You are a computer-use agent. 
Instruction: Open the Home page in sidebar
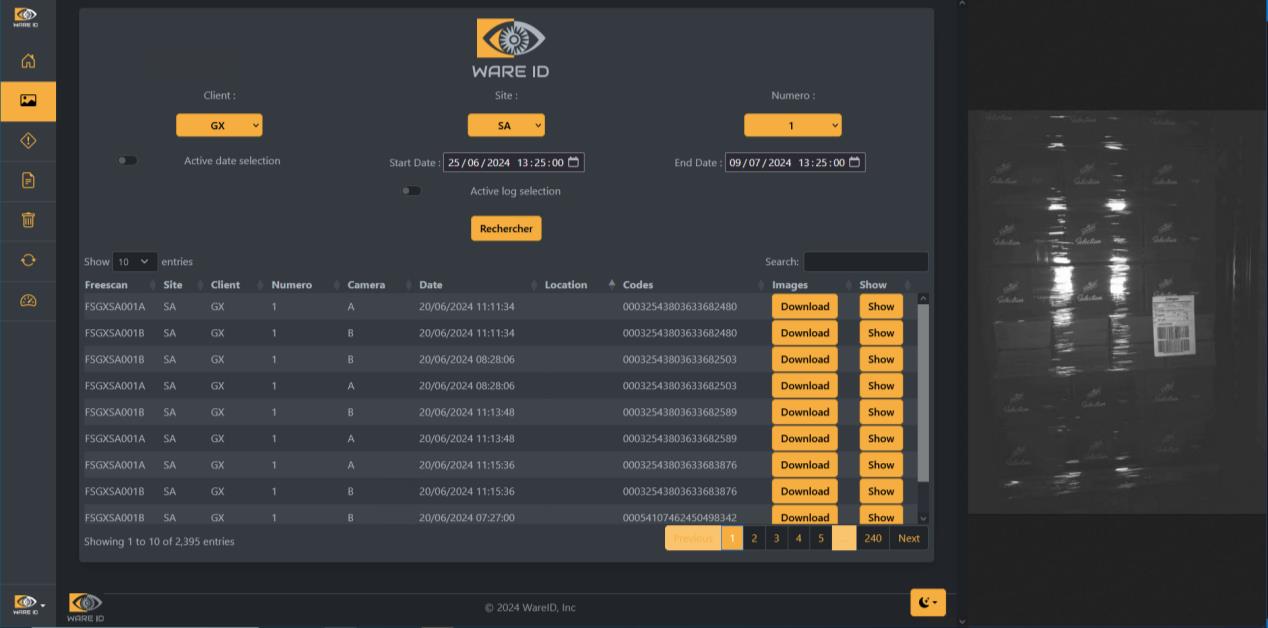(x=28, y=61)
